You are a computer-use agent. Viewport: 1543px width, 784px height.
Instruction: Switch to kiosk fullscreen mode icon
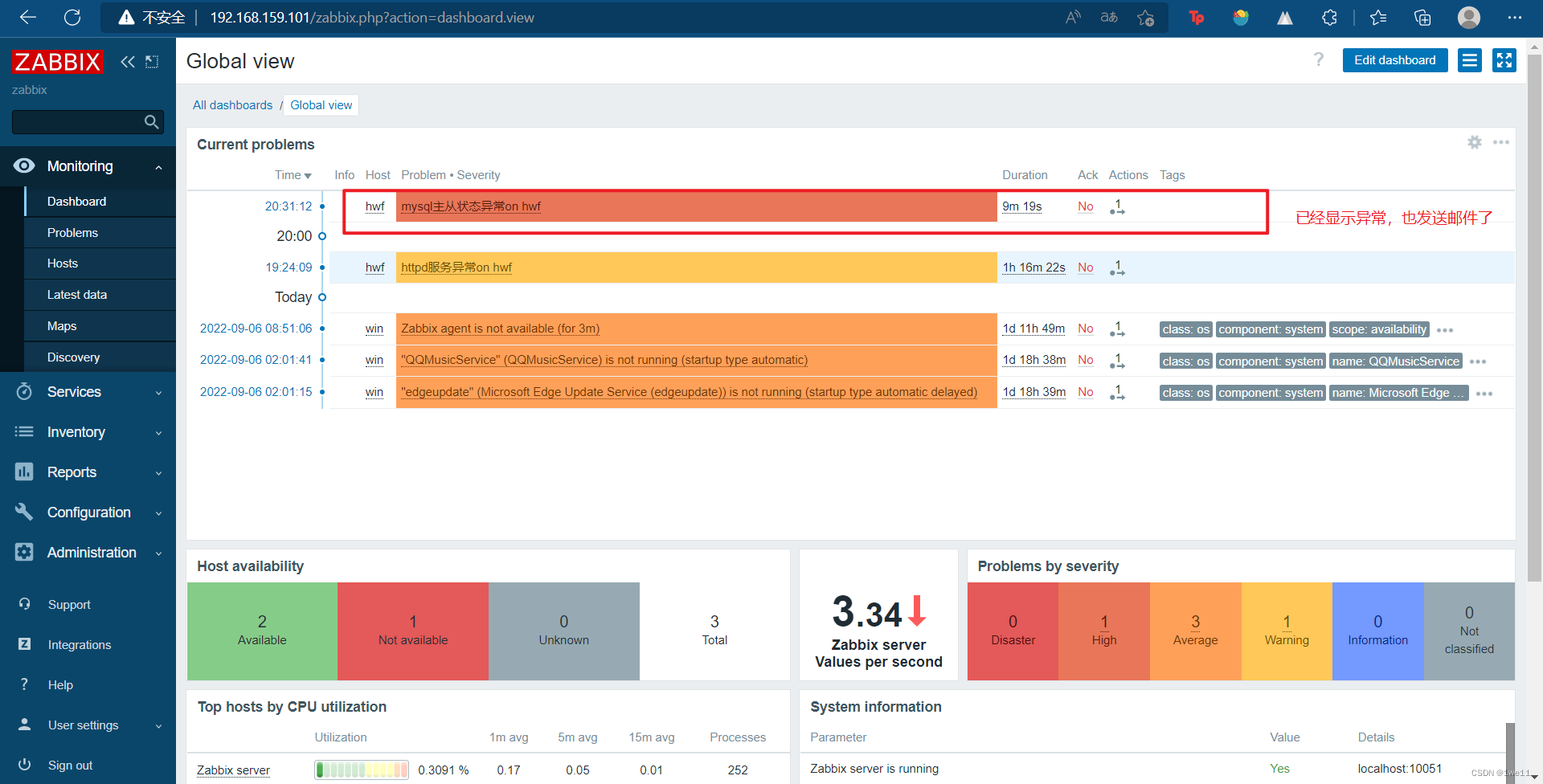tap(1504, 60)
